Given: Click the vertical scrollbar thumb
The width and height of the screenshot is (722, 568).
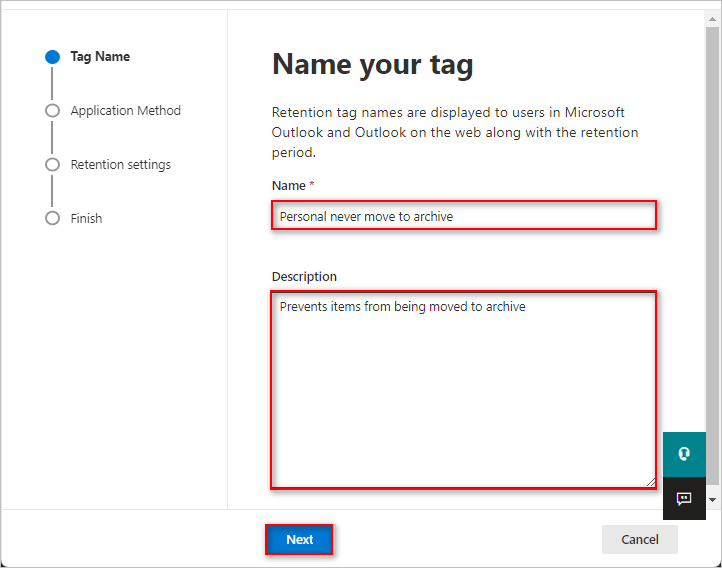Looking at the screenshot, I should (712, 255).
